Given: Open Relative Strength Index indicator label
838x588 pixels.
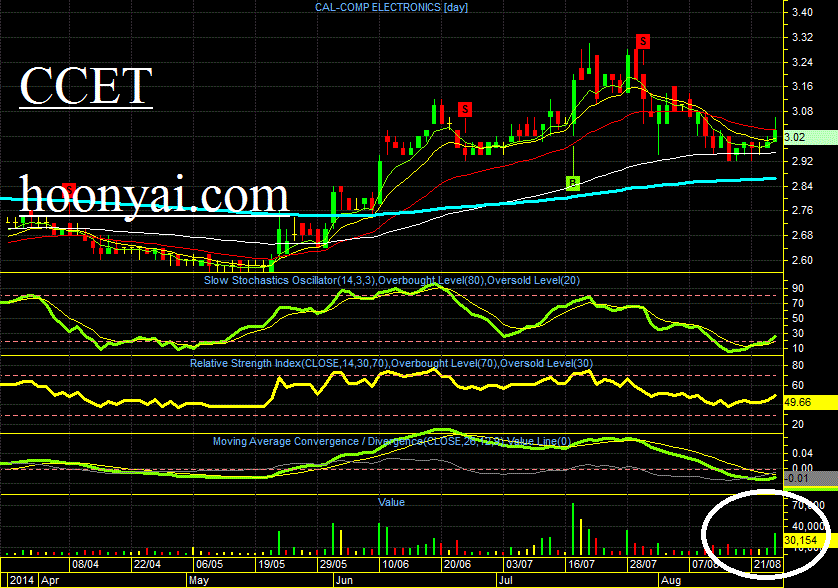Looking at the screenshot, I should (391, 363).
